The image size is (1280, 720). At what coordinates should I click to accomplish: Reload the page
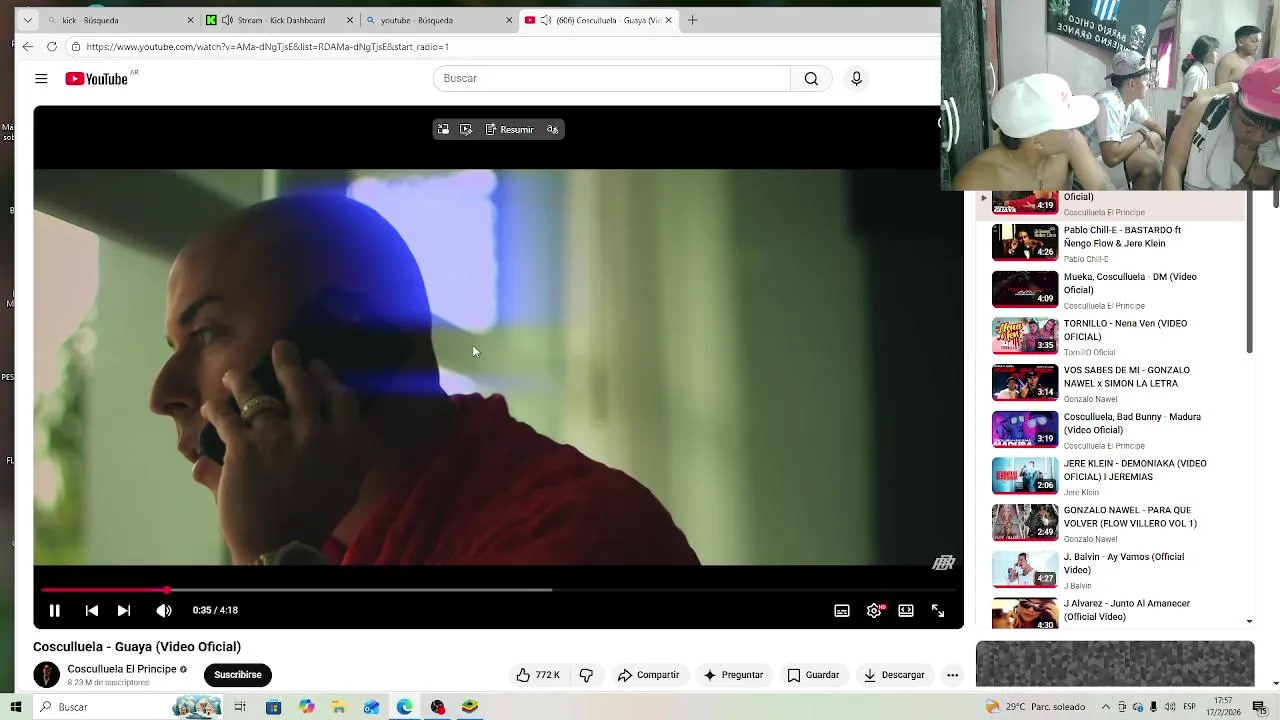click(52, 47)
